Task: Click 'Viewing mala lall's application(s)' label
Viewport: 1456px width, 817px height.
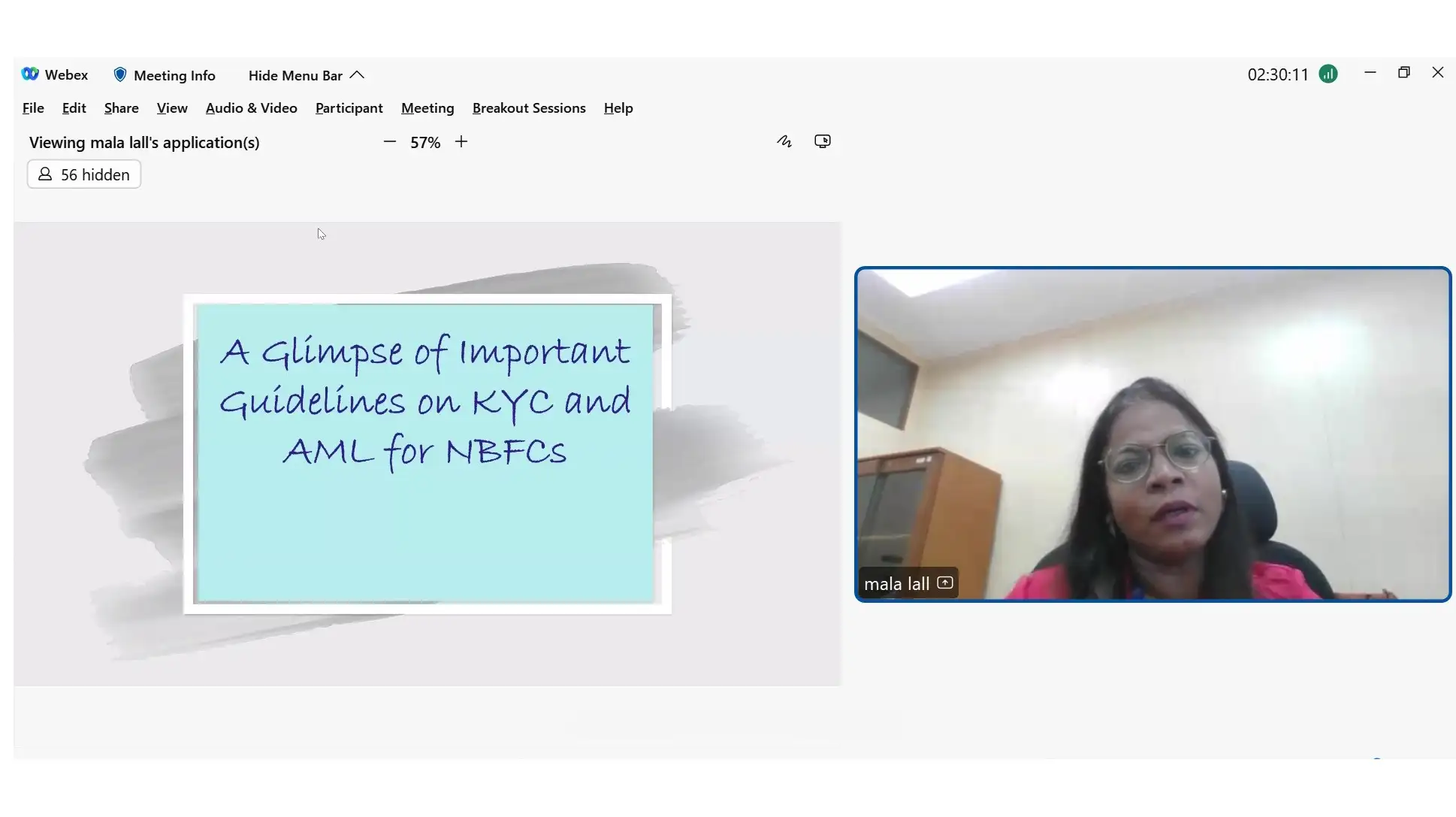Action: tap(144, 143)
